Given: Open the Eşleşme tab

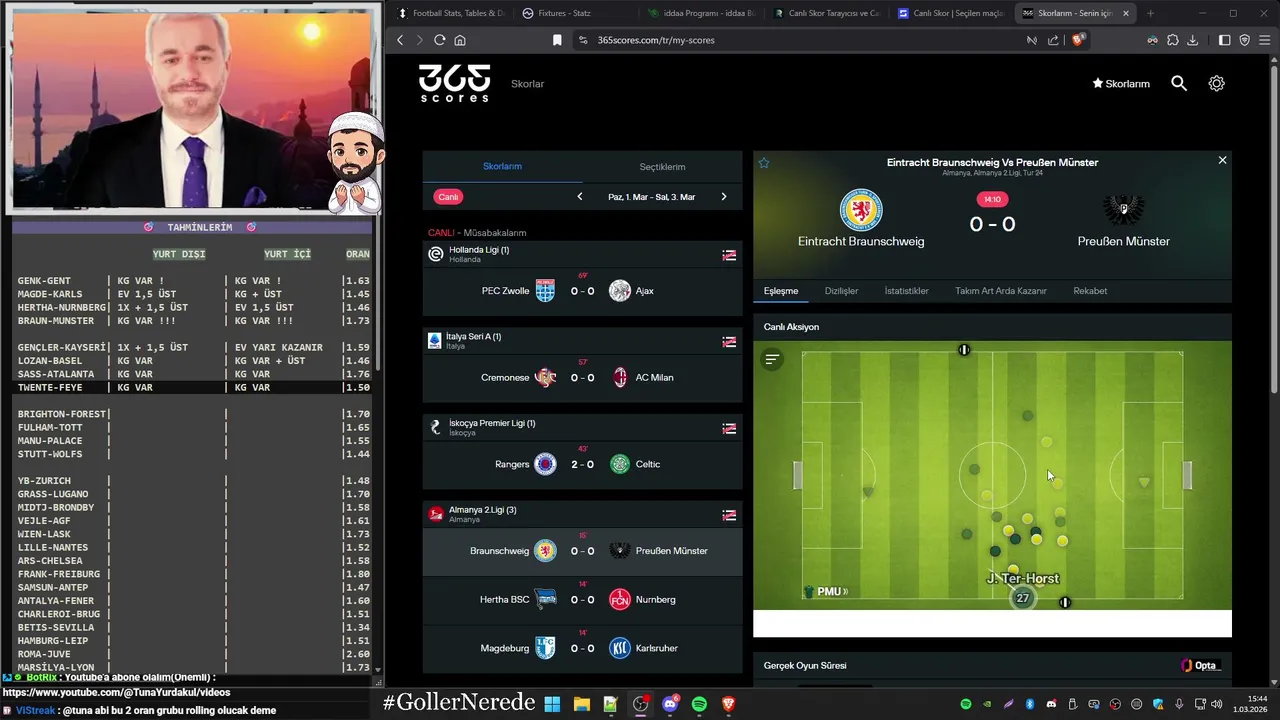Looking at the screenshot, I should tap(781, 291).
